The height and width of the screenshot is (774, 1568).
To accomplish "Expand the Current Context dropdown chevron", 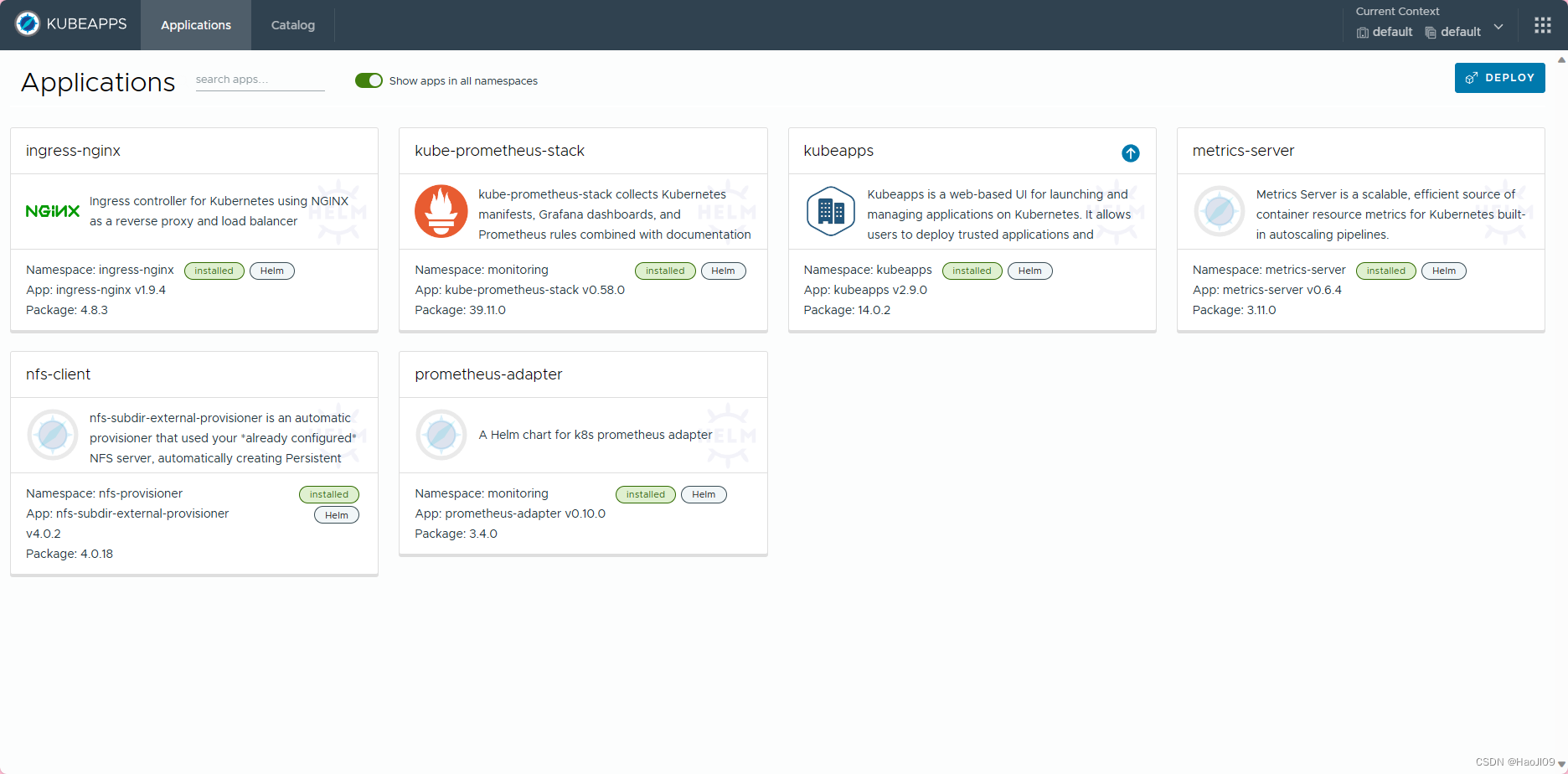I will point(1498,27).
